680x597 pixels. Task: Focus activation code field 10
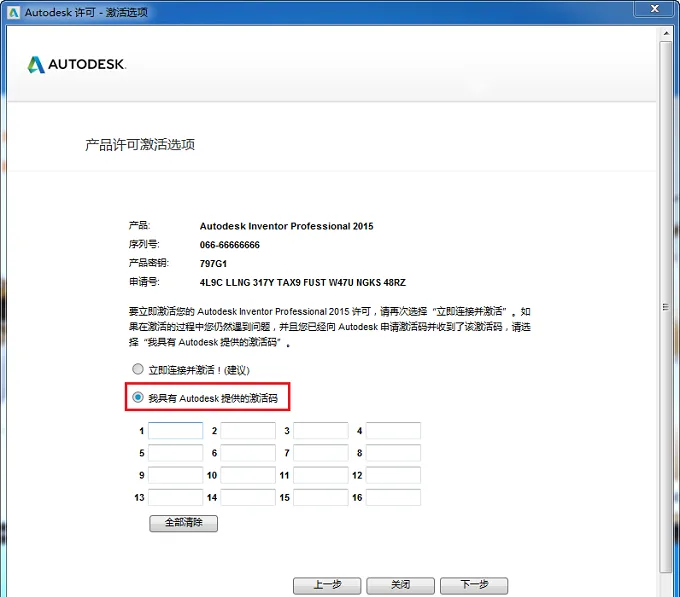[248, 475]
